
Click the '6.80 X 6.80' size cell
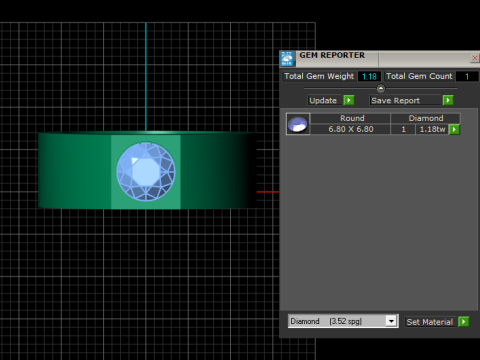tap(351, 129)
